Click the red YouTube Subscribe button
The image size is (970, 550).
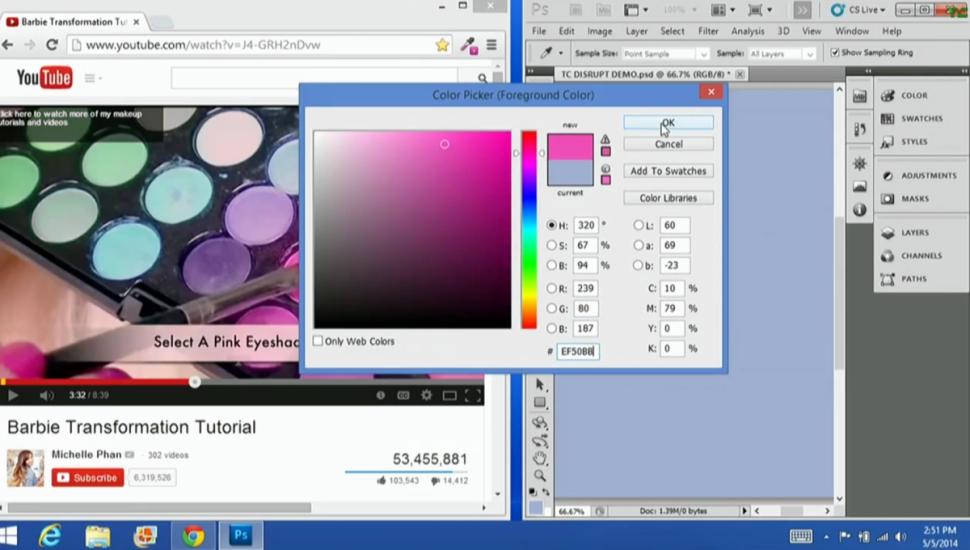coord(88,478)
